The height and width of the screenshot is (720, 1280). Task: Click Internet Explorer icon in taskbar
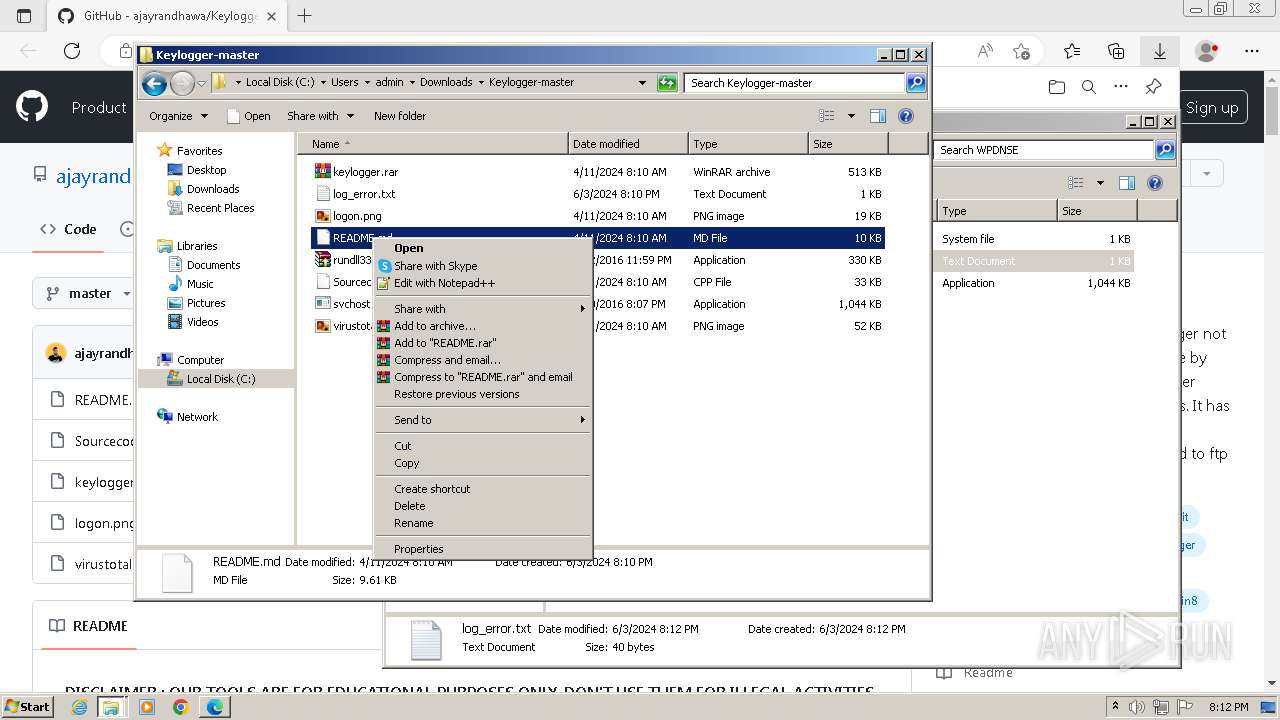pyautogui.click(x=79, y=707)
